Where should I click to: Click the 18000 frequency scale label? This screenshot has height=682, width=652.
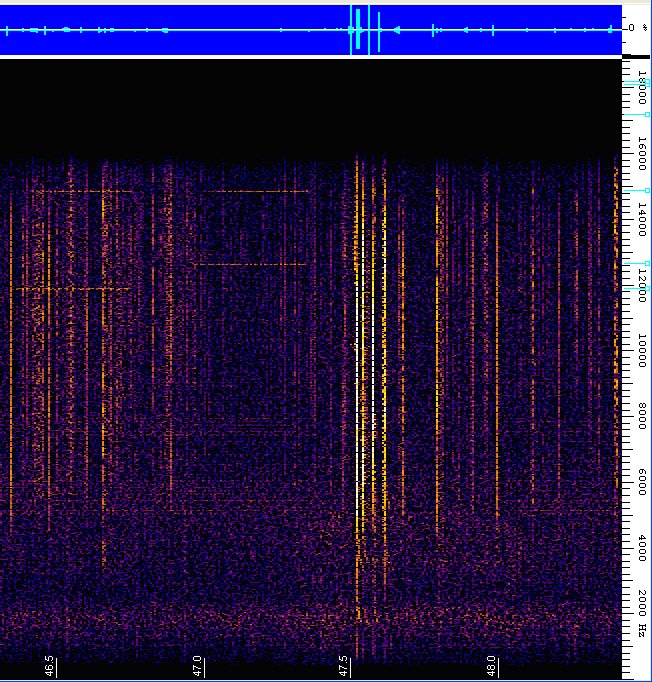(642, 88)
